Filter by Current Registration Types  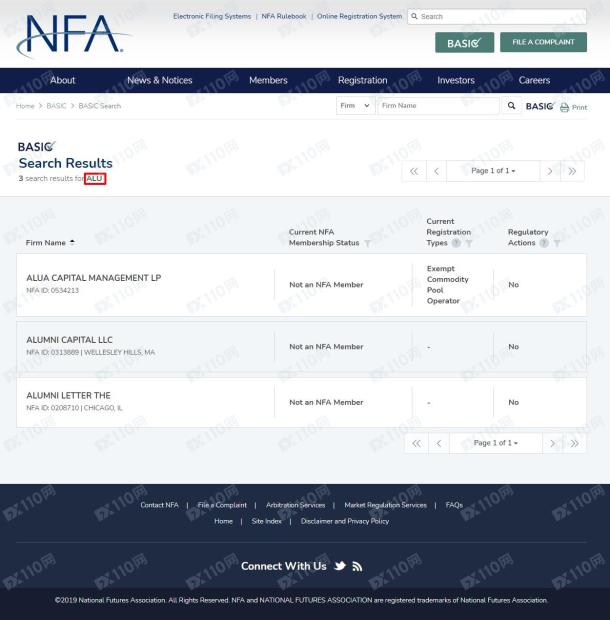[x=469, y=243]
